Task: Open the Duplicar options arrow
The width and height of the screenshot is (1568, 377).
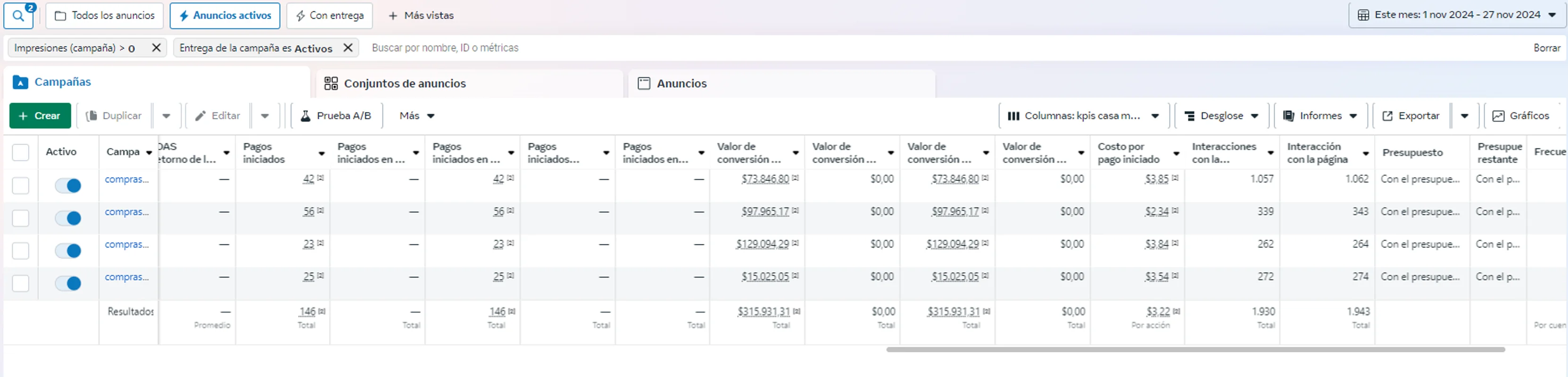Action: pyautogui.click(x=166, y=115)
